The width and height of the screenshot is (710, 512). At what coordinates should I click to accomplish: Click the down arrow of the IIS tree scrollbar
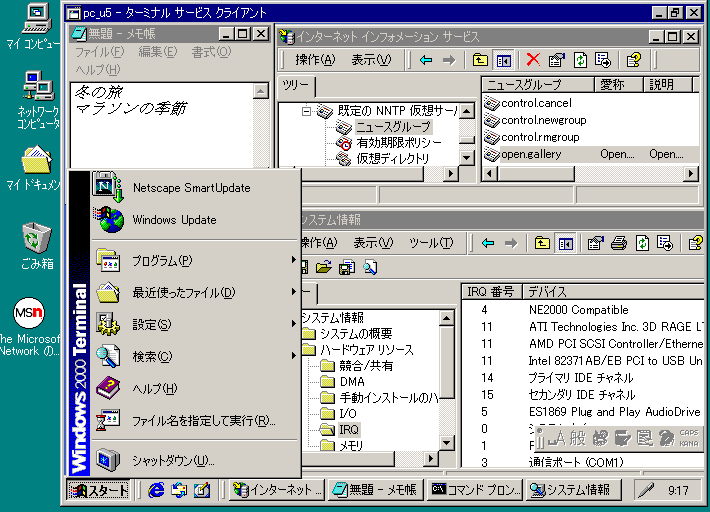[467, 158]
